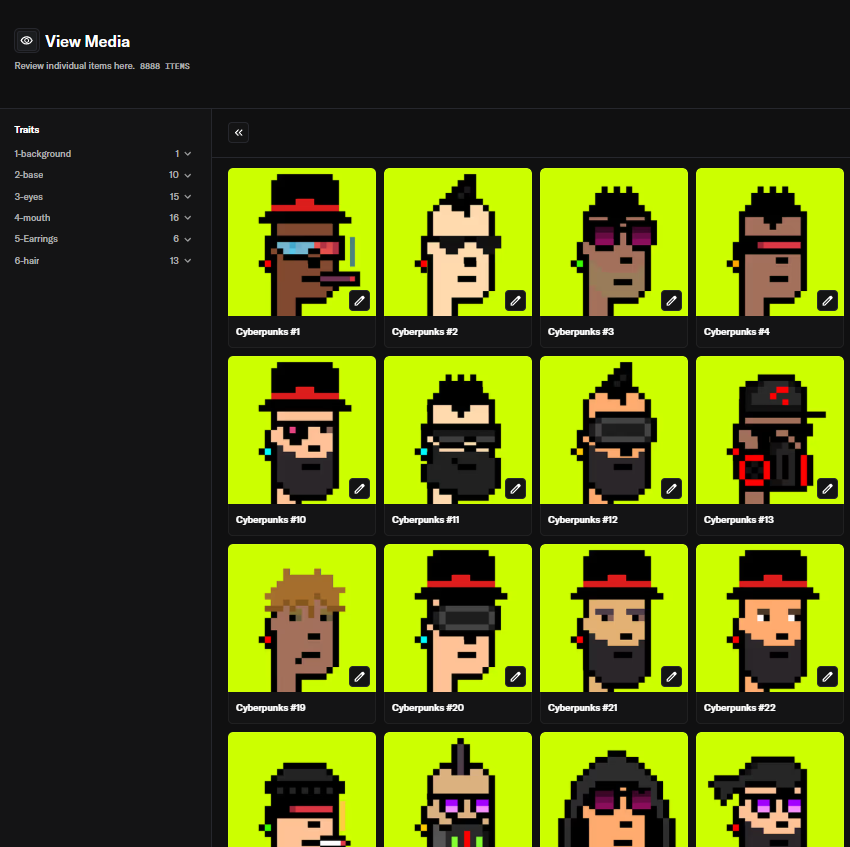
Task: Edit Cyberpunks #11 using its pencil icon
Action: click(x=516, y=489)
